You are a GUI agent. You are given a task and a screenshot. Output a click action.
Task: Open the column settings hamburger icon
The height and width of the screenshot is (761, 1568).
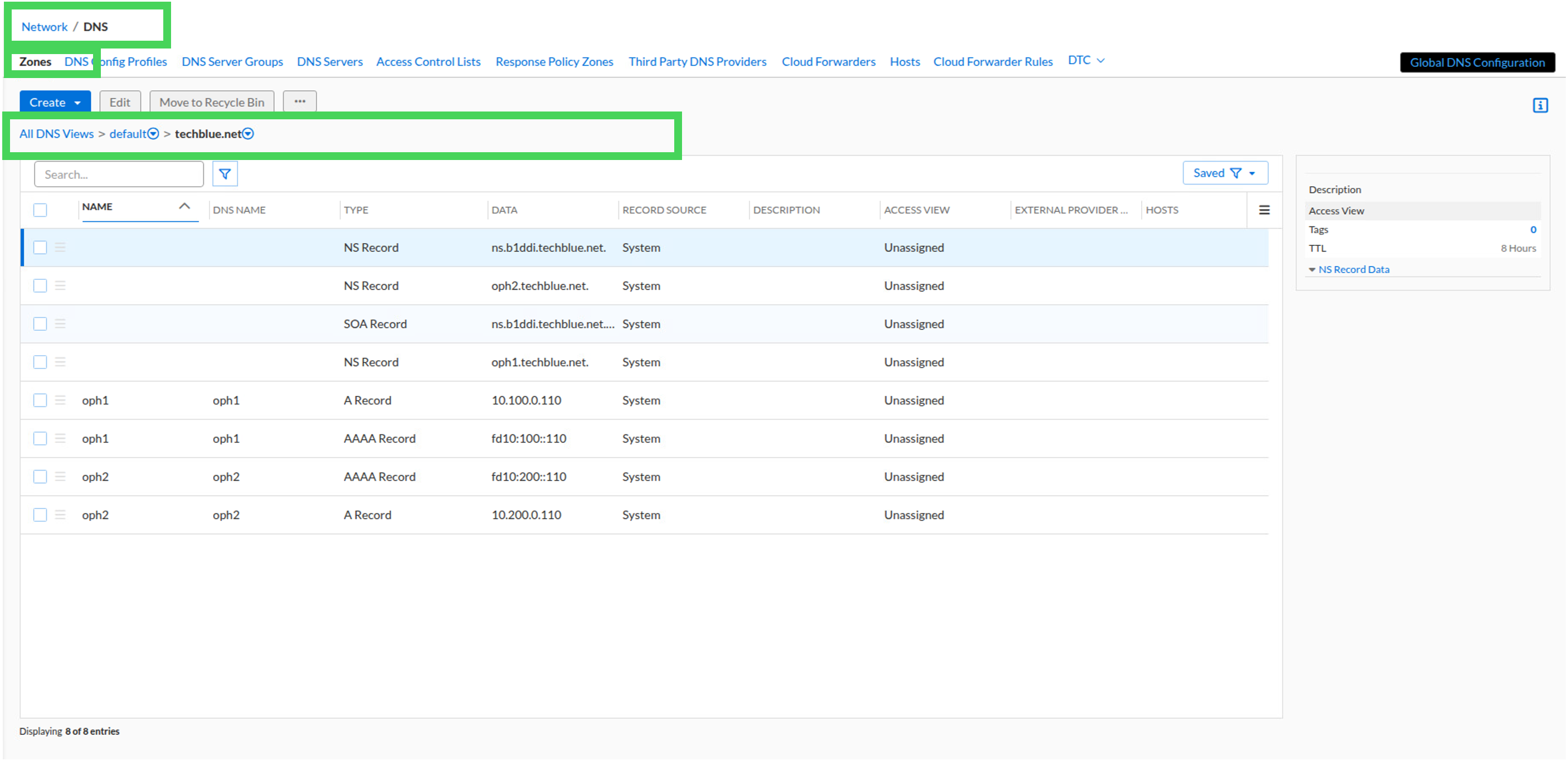1264,210
